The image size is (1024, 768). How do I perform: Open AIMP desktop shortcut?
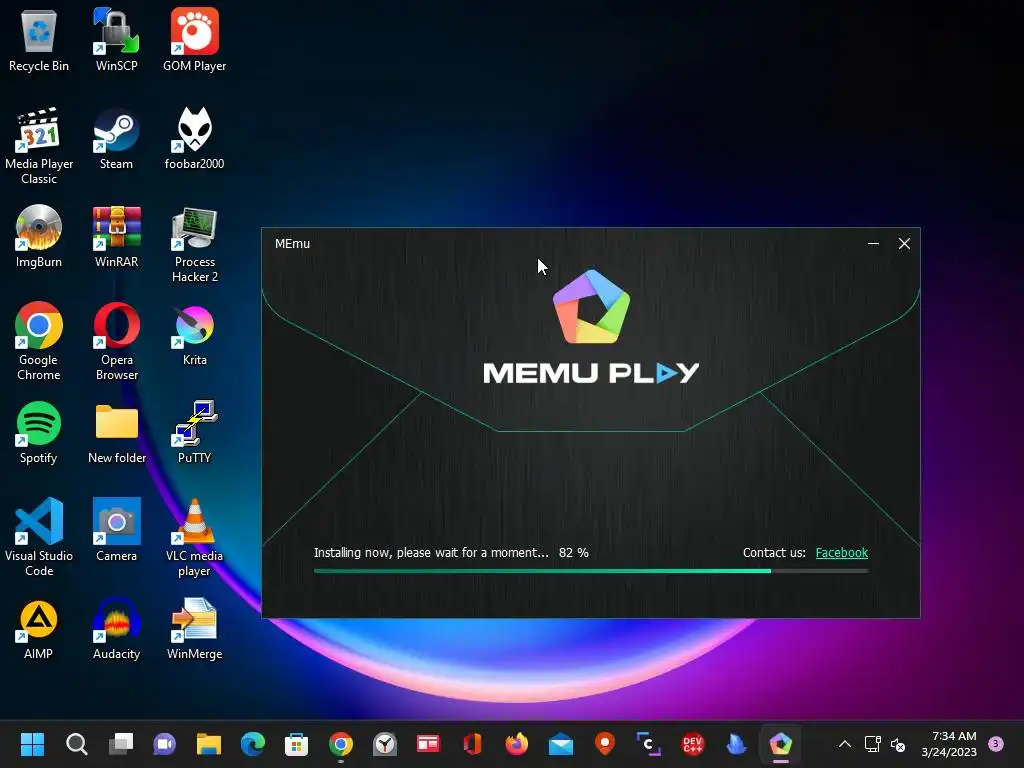[x=39, y=628]
